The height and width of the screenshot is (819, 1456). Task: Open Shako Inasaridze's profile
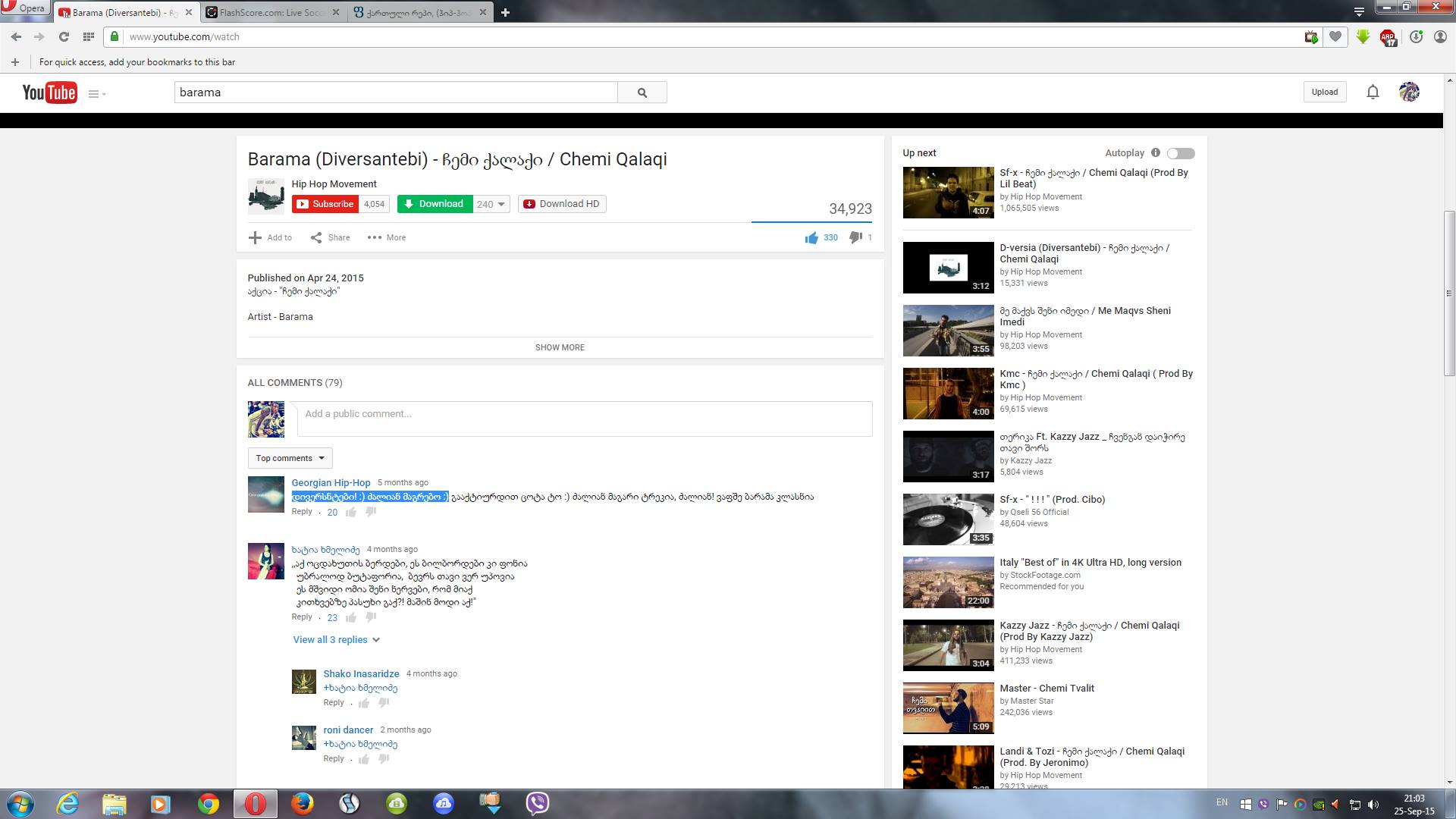pos(361,673)
